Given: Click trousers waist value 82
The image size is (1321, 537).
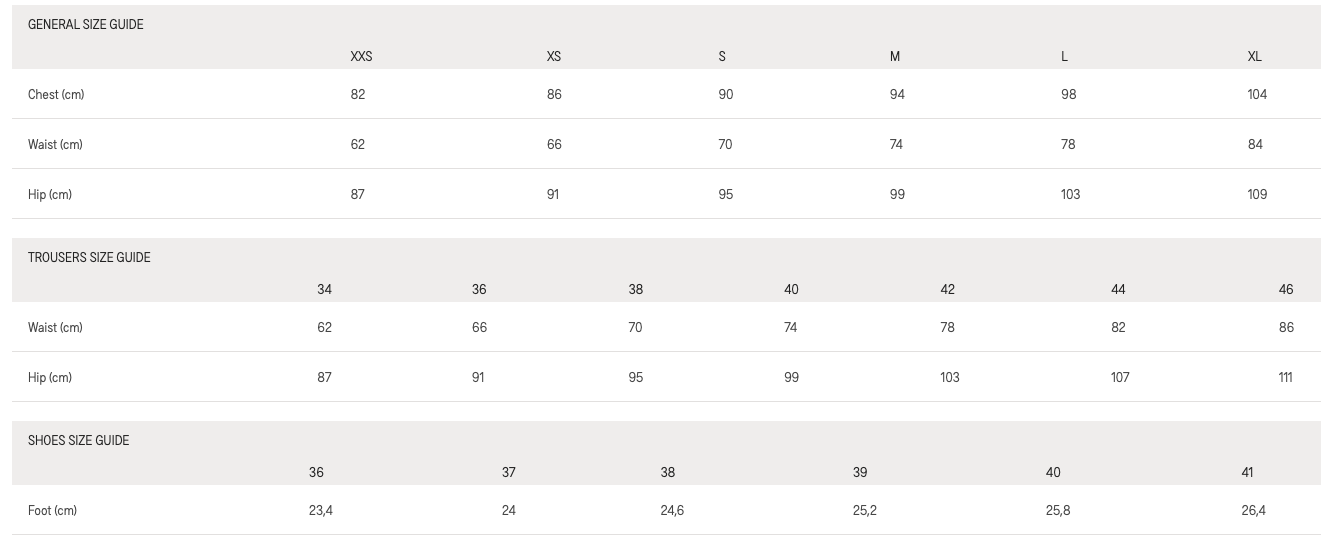Looking at the screenshot, I should (1118, 327).
